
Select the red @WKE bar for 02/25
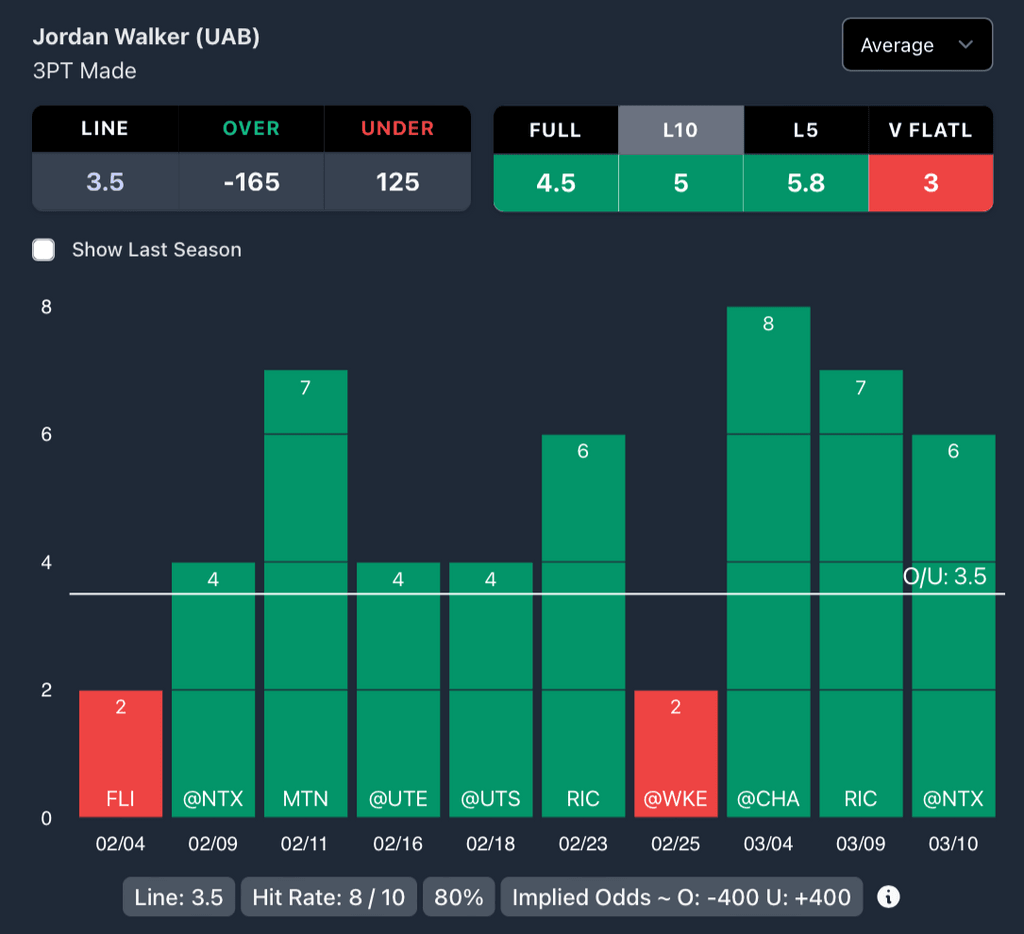point(676,753)
